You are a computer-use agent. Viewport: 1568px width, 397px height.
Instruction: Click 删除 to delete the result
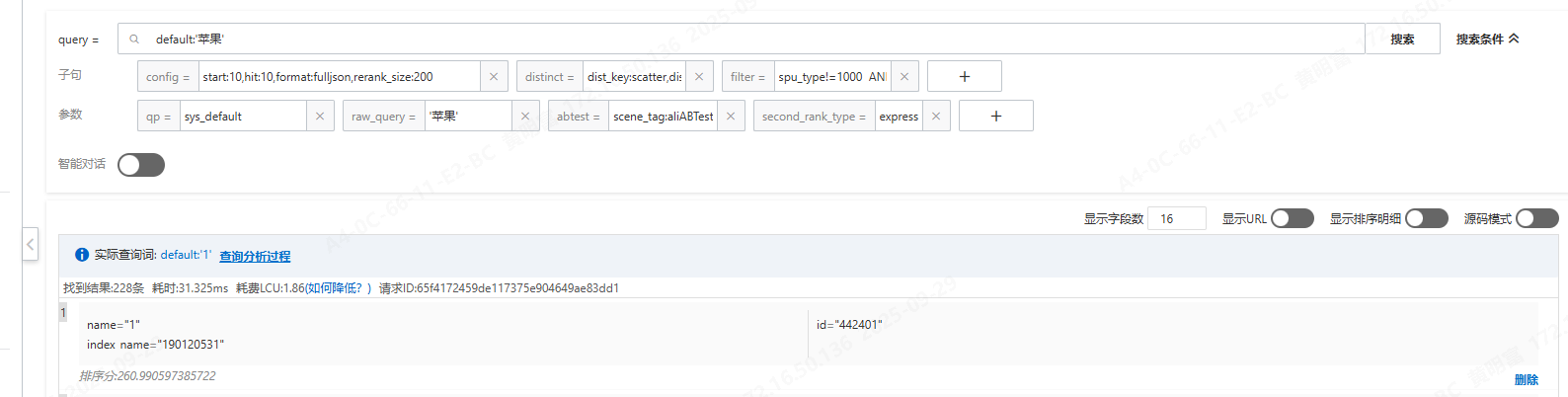(1526, 379)
